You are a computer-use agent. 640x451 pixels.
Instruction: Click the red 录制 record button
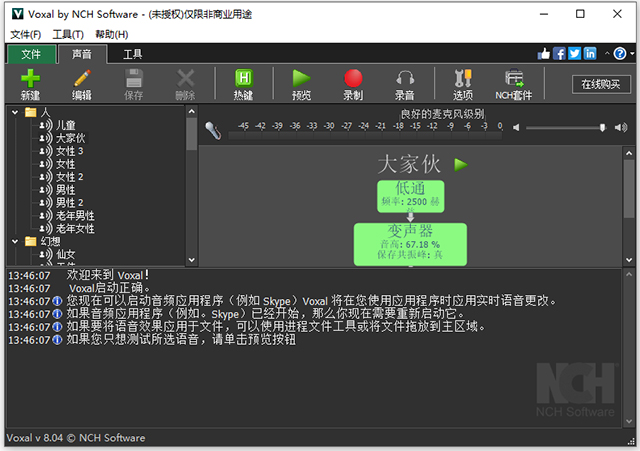(x=353, y=78)
